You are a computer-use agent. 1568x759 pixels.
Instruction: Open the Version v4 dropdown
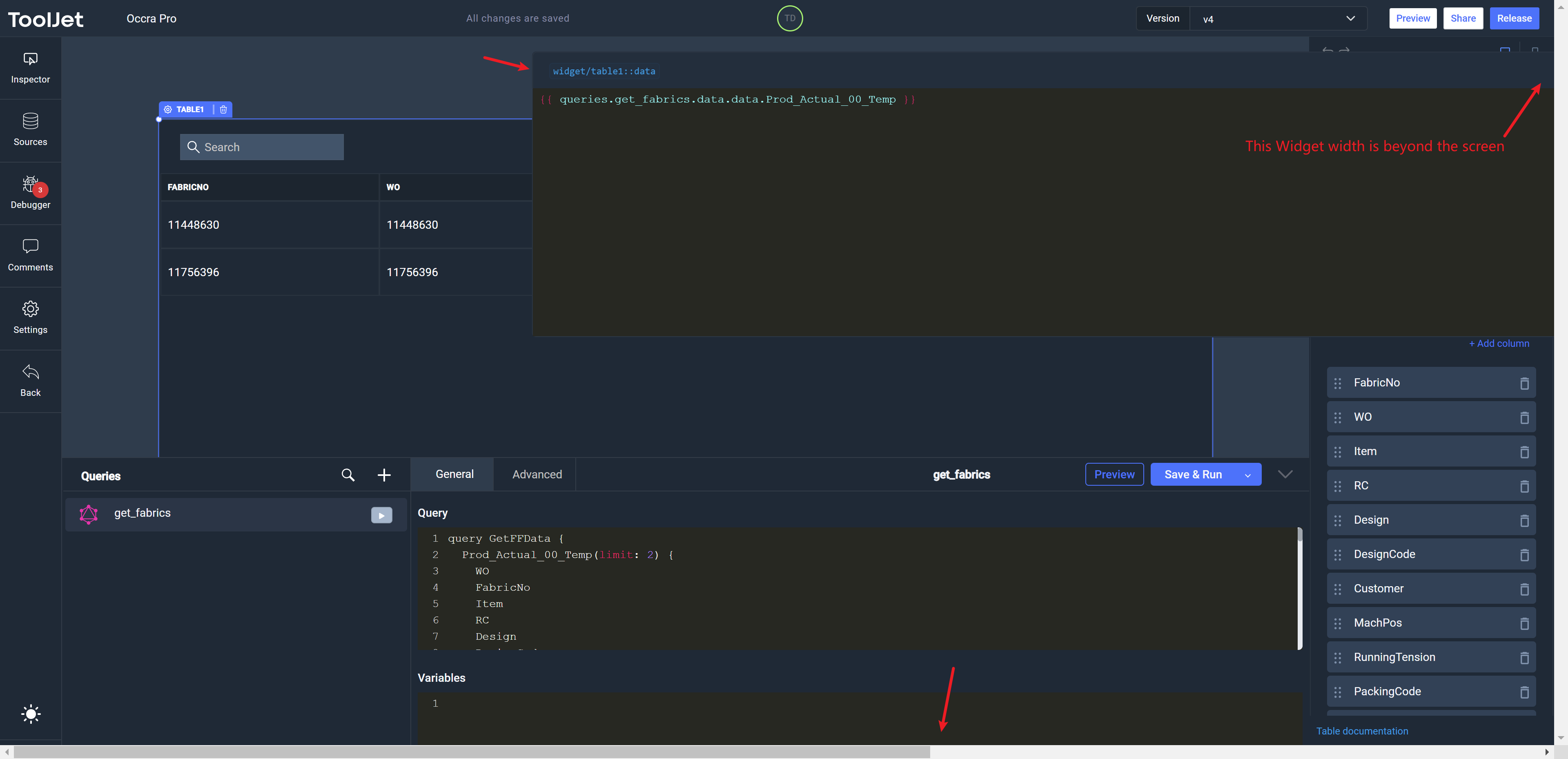1278,18
